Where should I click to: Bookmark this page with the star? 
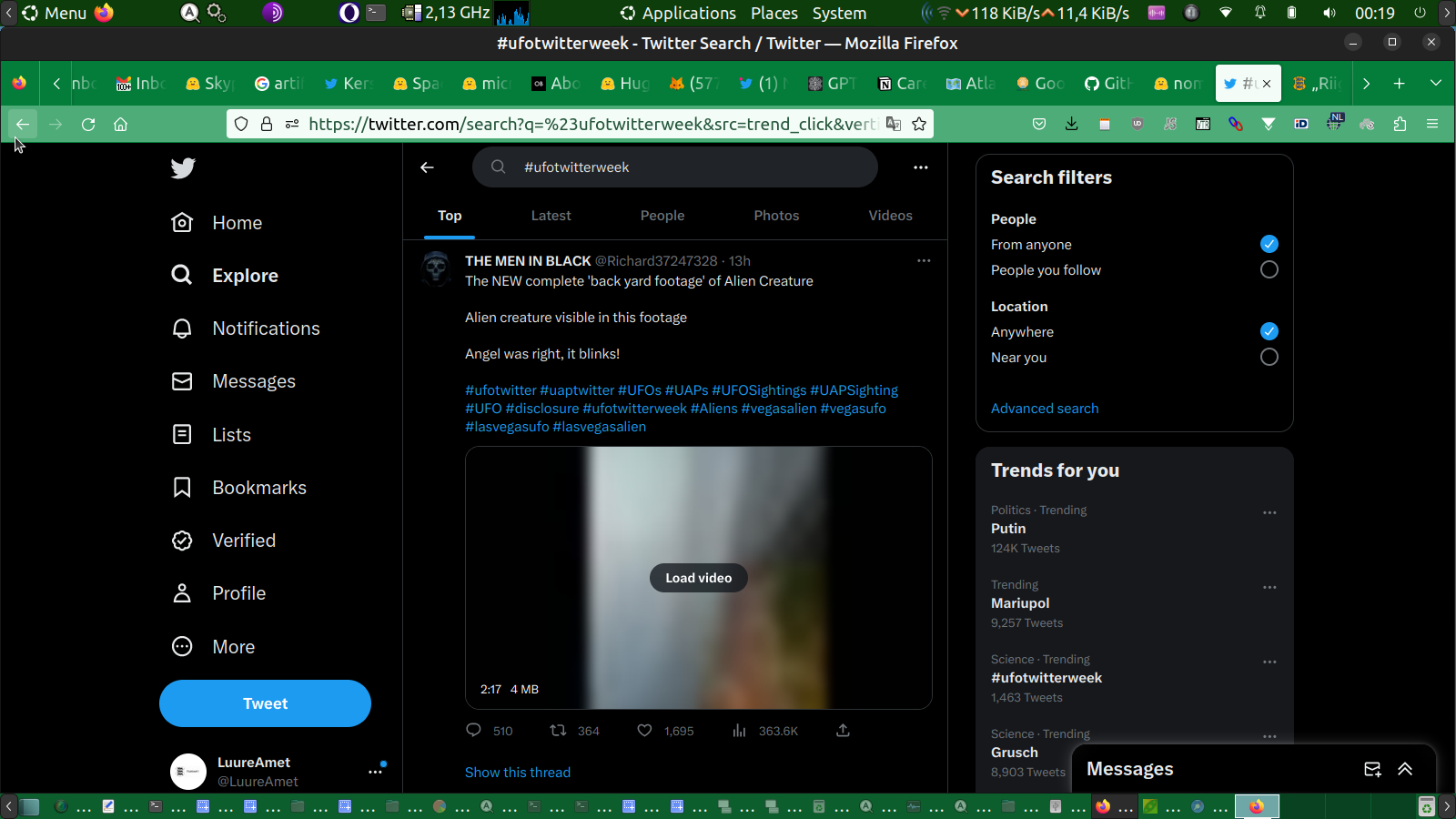(919, 124)
